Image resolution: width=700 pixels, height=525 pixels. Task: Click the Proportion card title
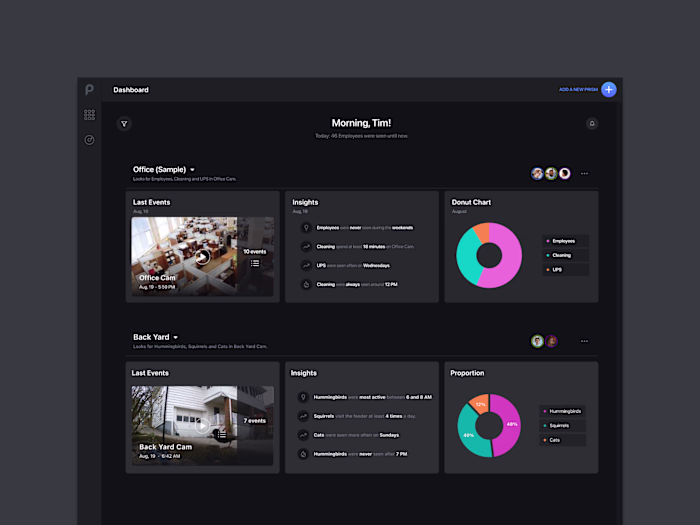pos(467,373)
